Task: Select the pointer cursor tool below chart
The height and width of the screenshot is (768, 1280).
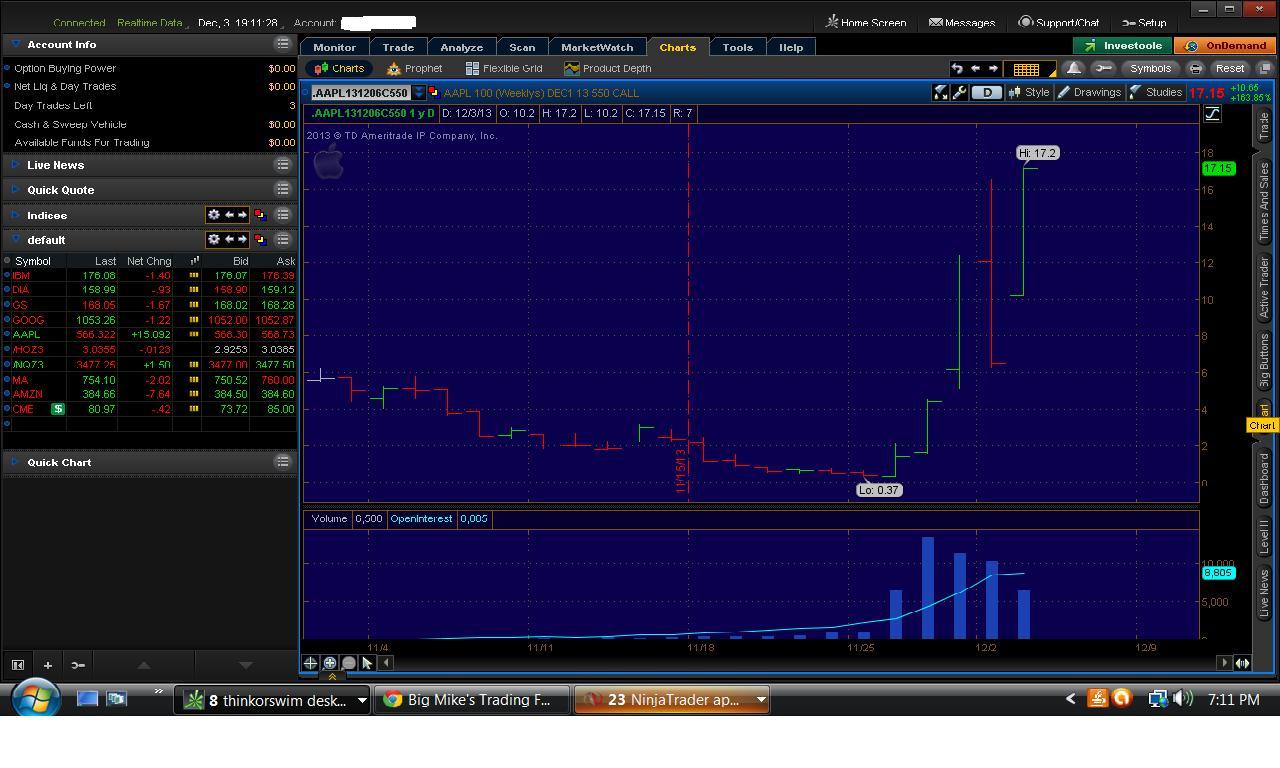Action: (x=367, y=663)
